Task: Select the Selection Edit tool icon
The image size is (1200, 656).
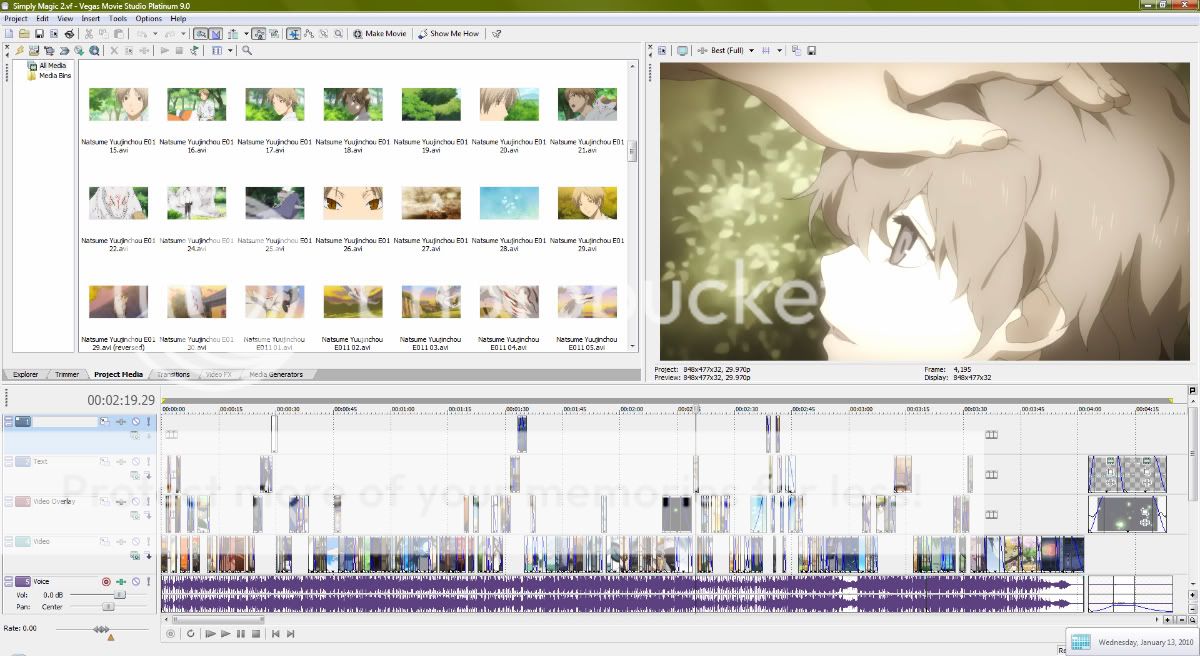Action: [323, 33]
